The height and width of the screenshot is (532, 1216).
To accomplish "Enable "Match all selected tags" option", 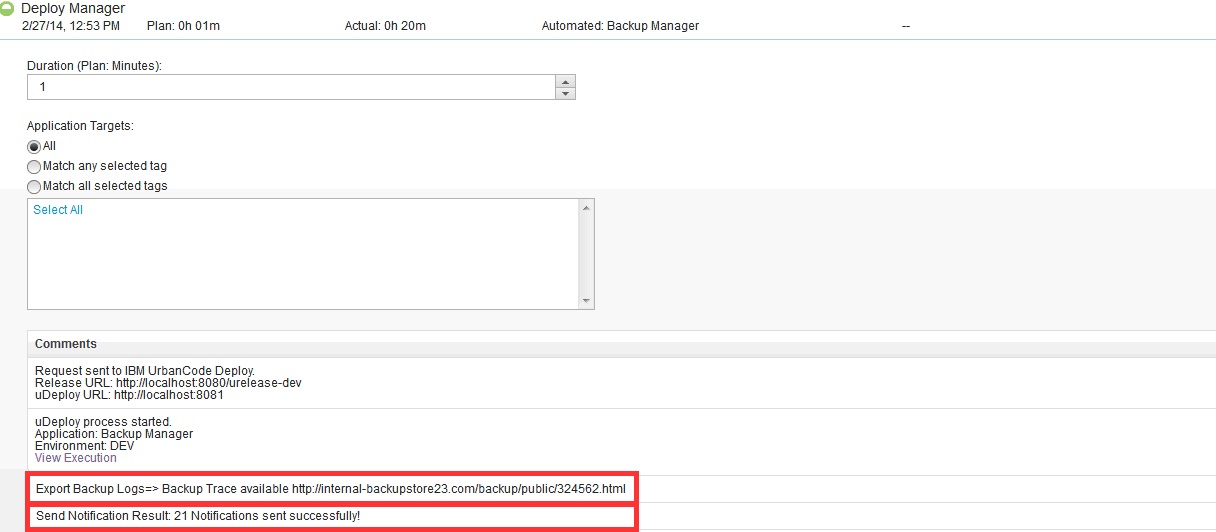I will click(x=34, y=187).
